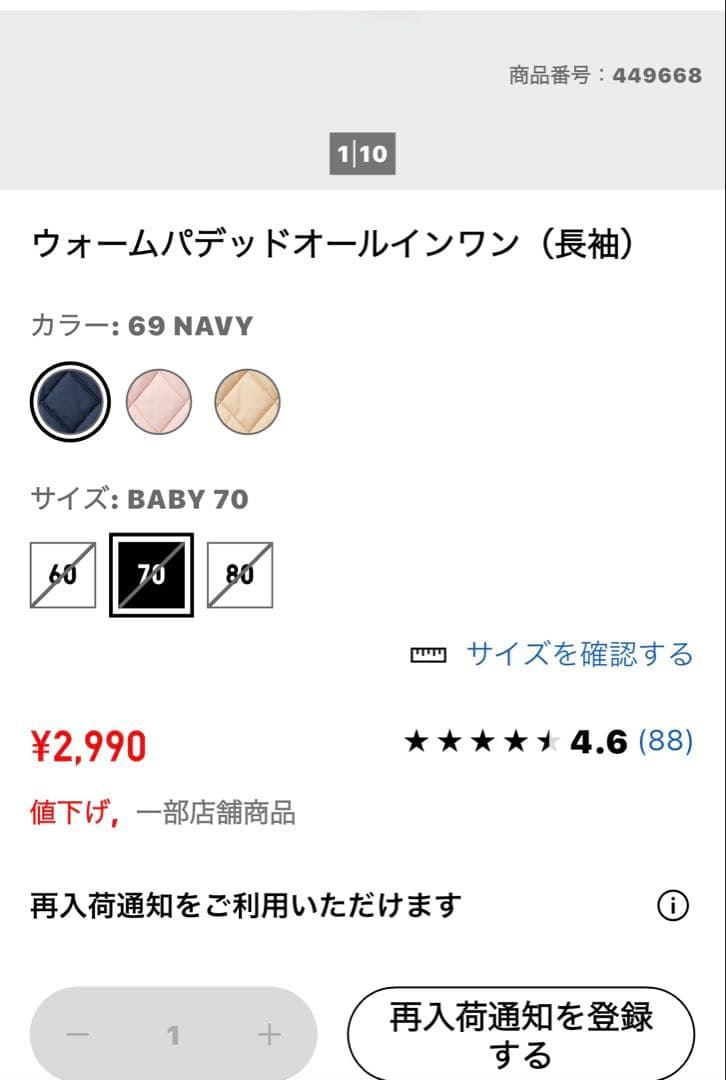Open the 88 reviews link

665,741
